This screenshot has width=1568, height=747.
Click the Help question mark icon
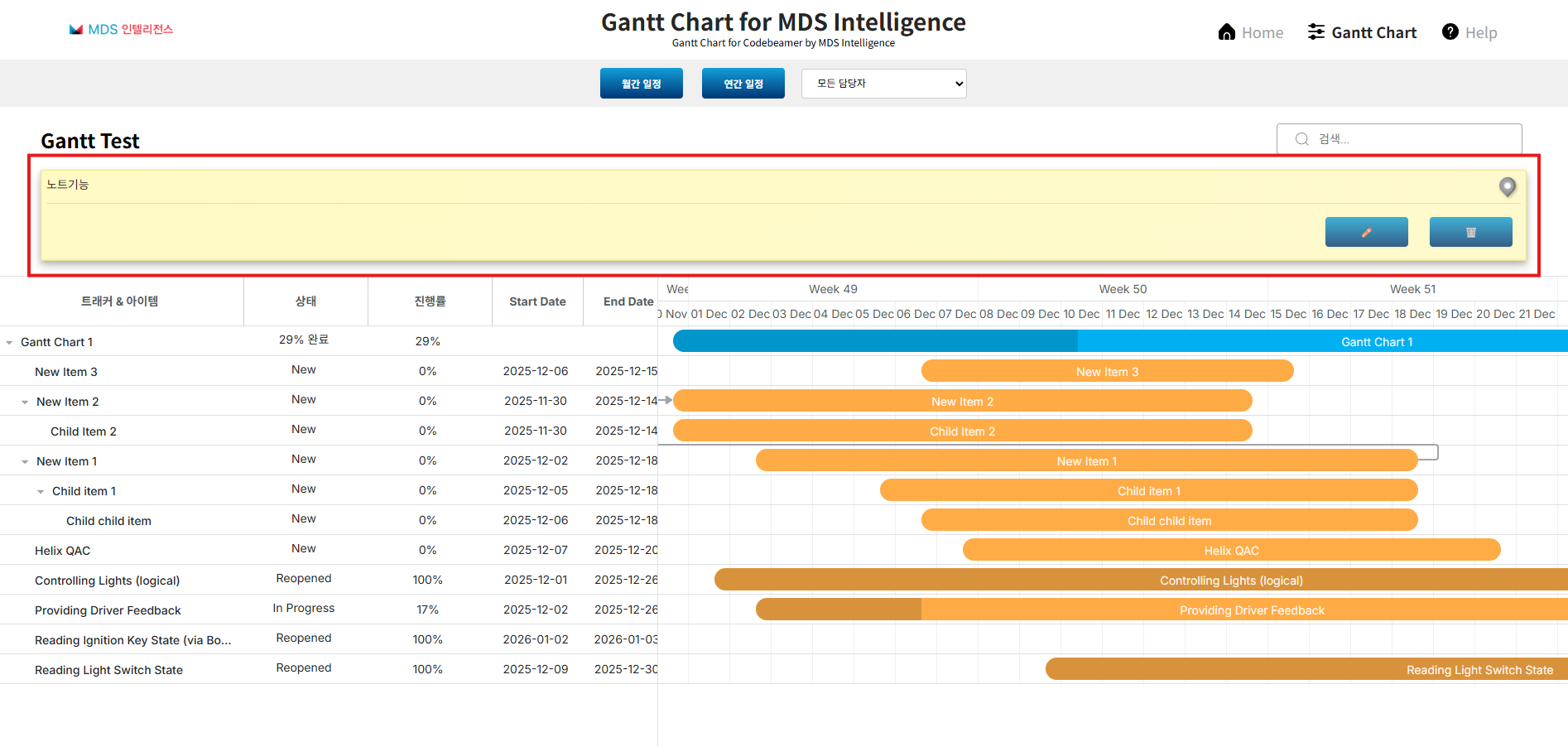point(1450,31)
